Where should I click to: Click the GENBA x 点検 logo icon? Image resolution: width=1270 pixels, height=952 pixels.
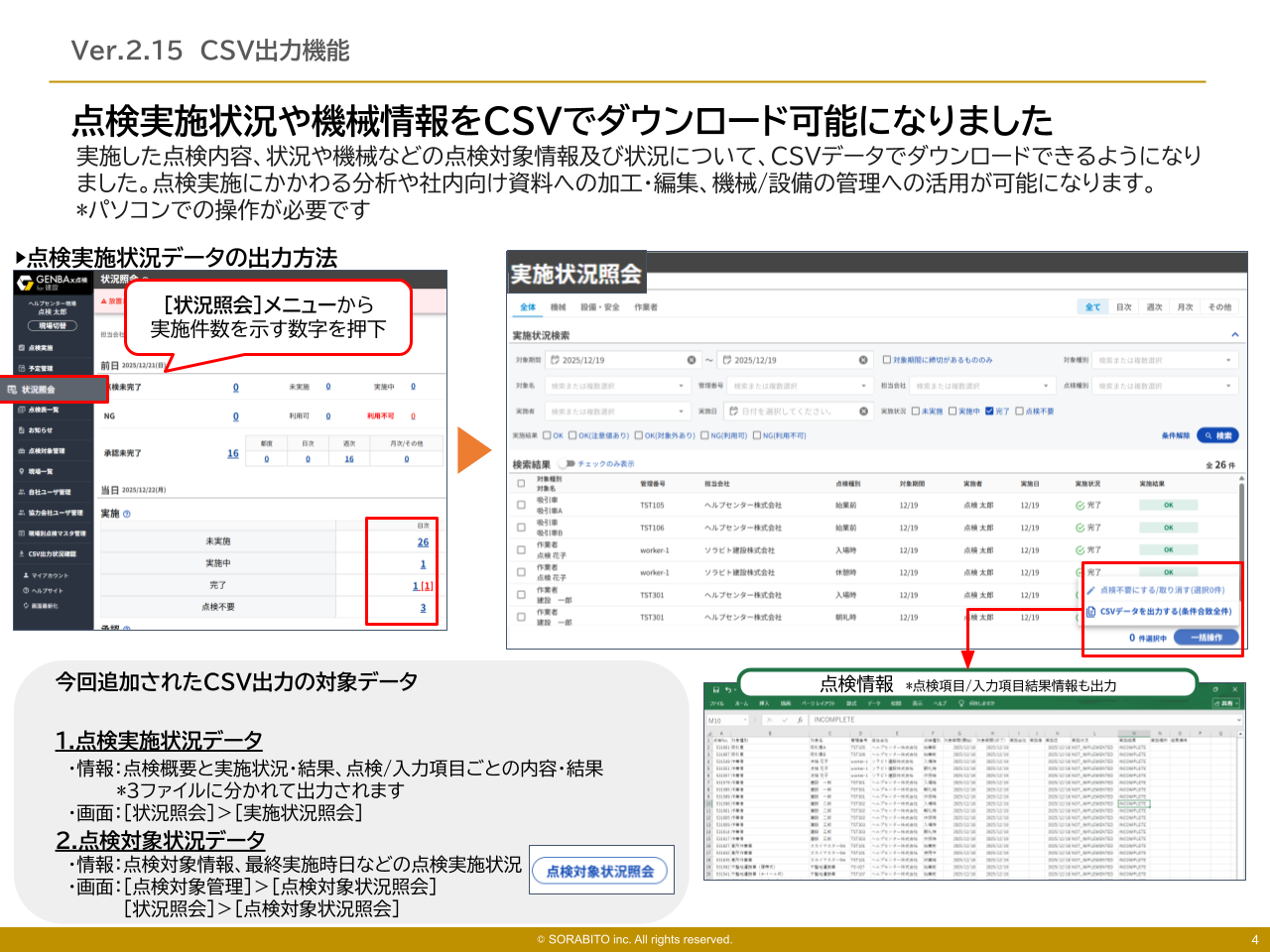[x=25, y=284]
